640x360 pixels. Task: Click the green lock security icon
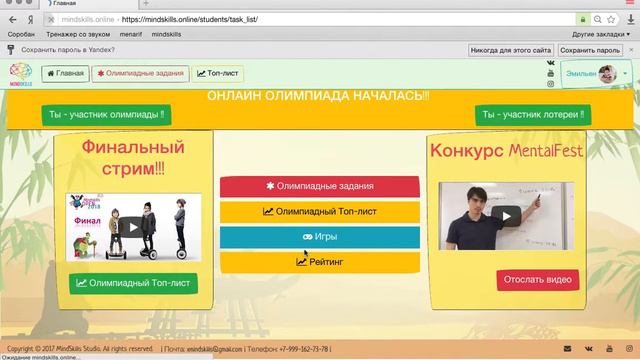click(583, 20)
